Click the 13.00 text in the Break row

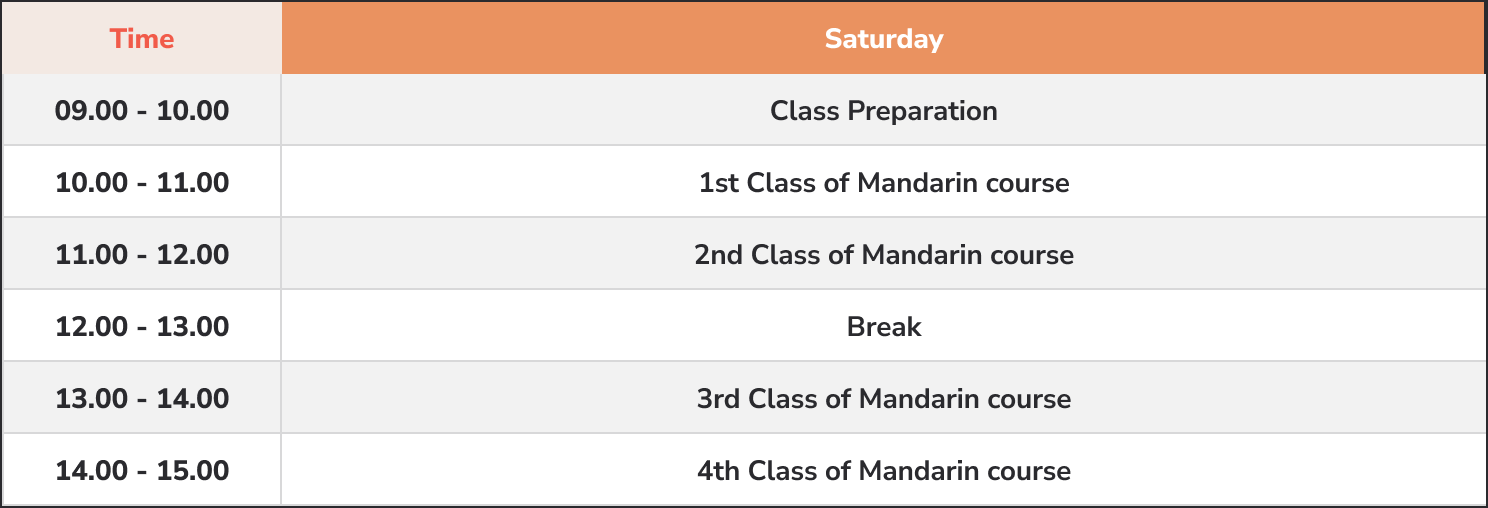(193, 327)
